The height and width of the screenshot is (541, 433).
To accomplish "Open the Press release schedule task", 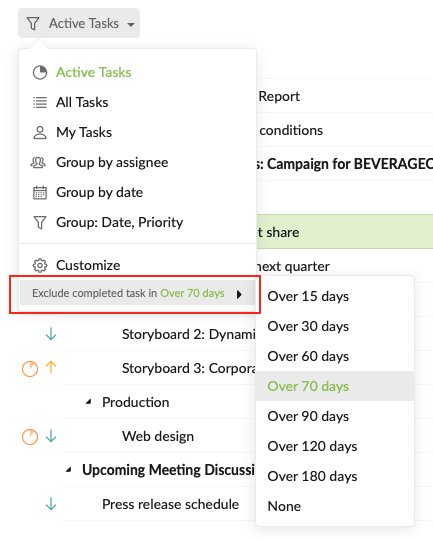I will [x=170, y=504].
